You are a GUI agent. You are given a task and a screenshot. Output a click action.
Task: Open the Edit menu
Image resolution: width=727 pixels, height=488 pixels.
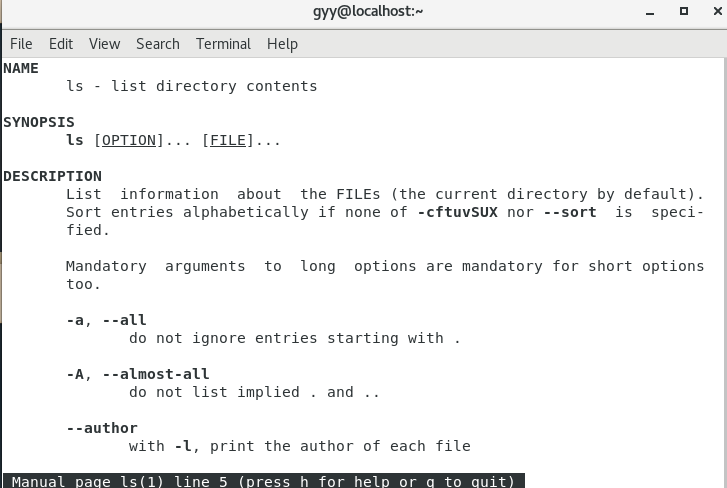61,44
